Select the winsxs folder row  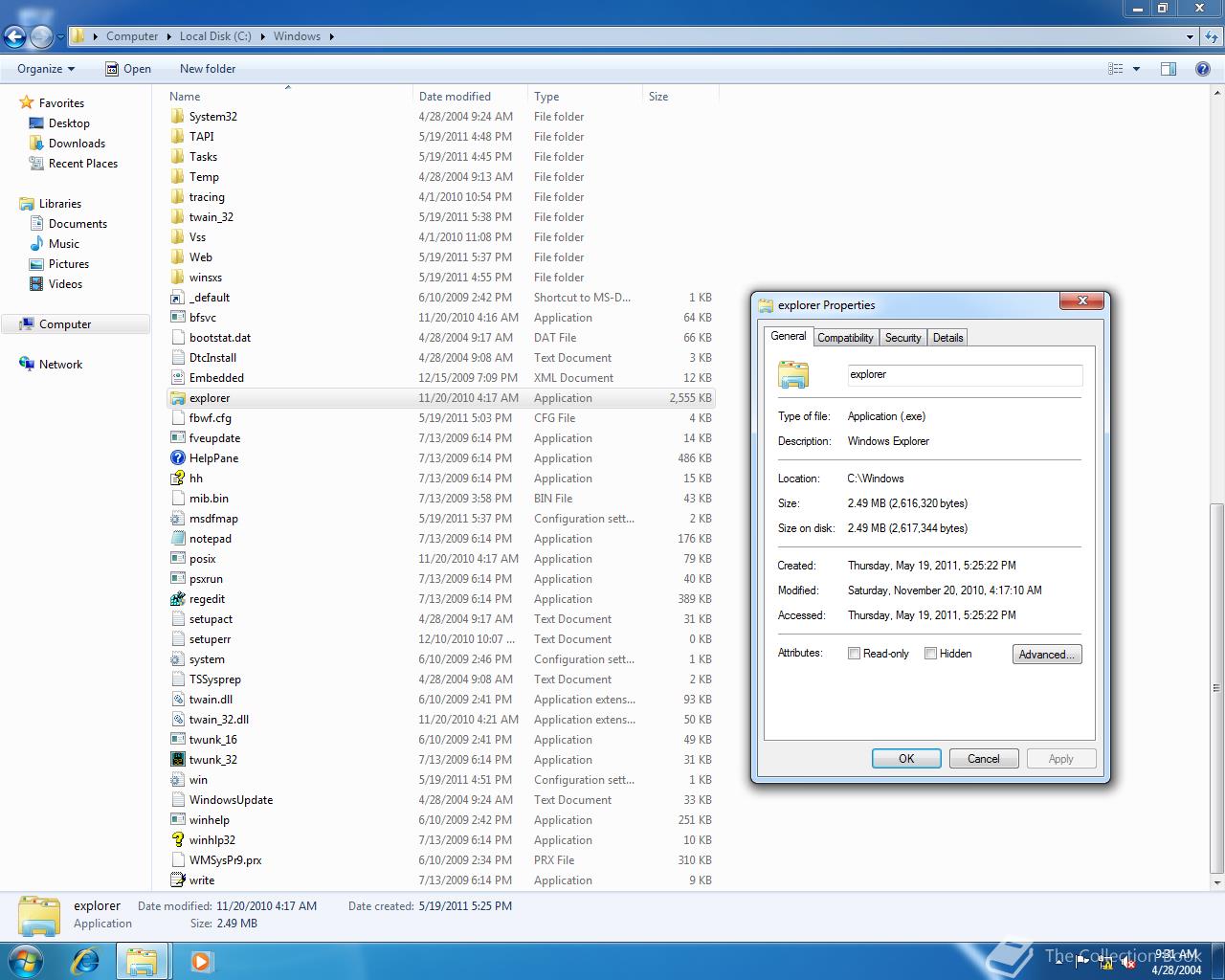(440, 278)
